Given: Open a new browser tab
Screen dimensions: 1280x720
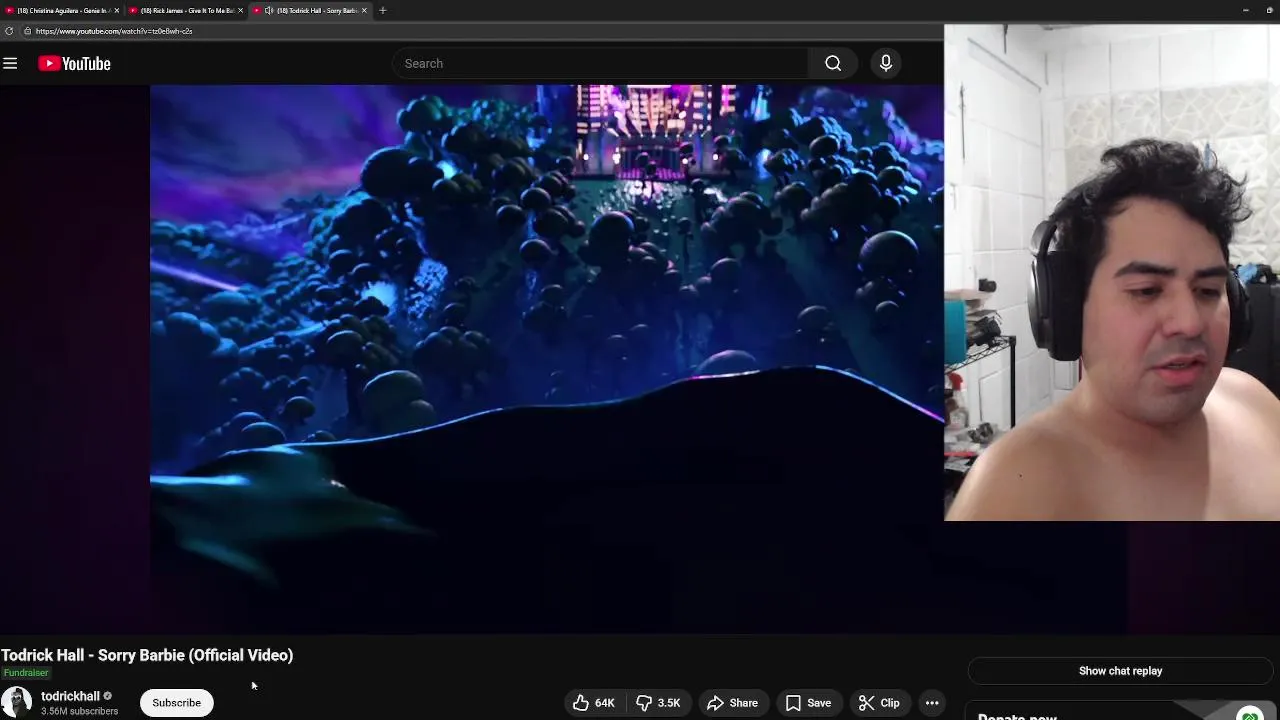Looking at the screenshot, I should 382,10.
